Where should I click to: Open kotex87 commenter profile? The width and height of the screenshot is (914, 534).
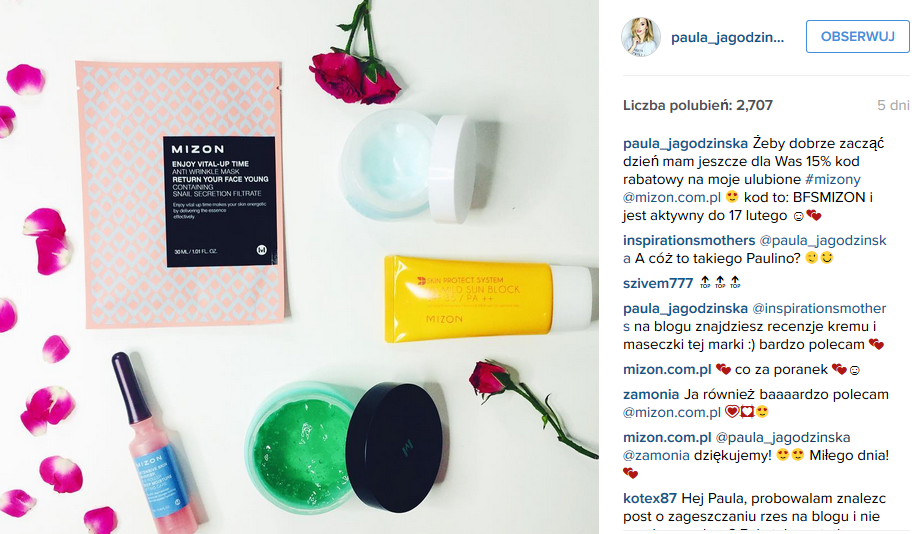tap(650, 498)
